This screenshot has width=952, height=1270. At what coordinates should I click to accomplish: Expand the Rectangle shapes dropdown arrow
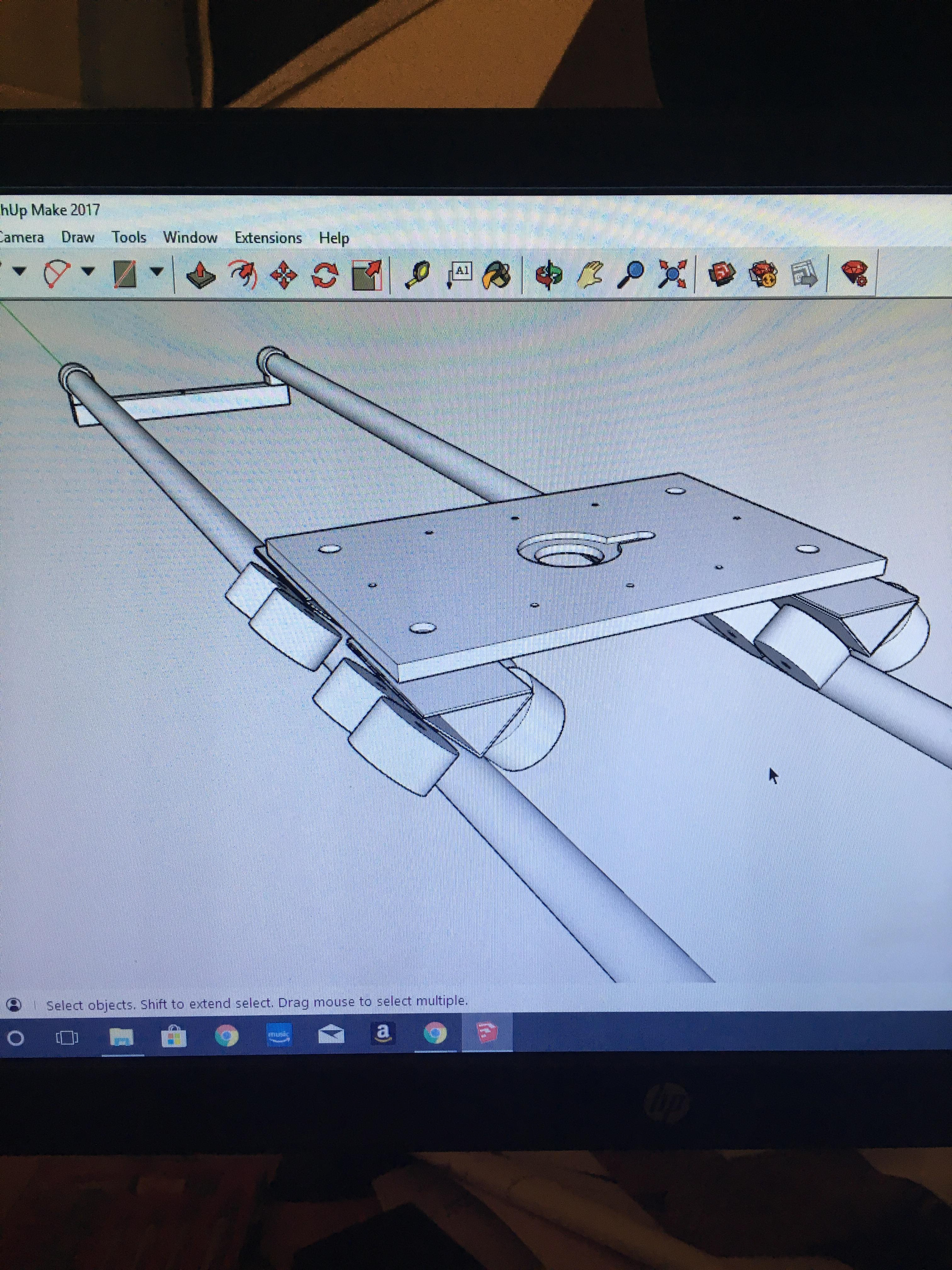[x=157, y=272]
